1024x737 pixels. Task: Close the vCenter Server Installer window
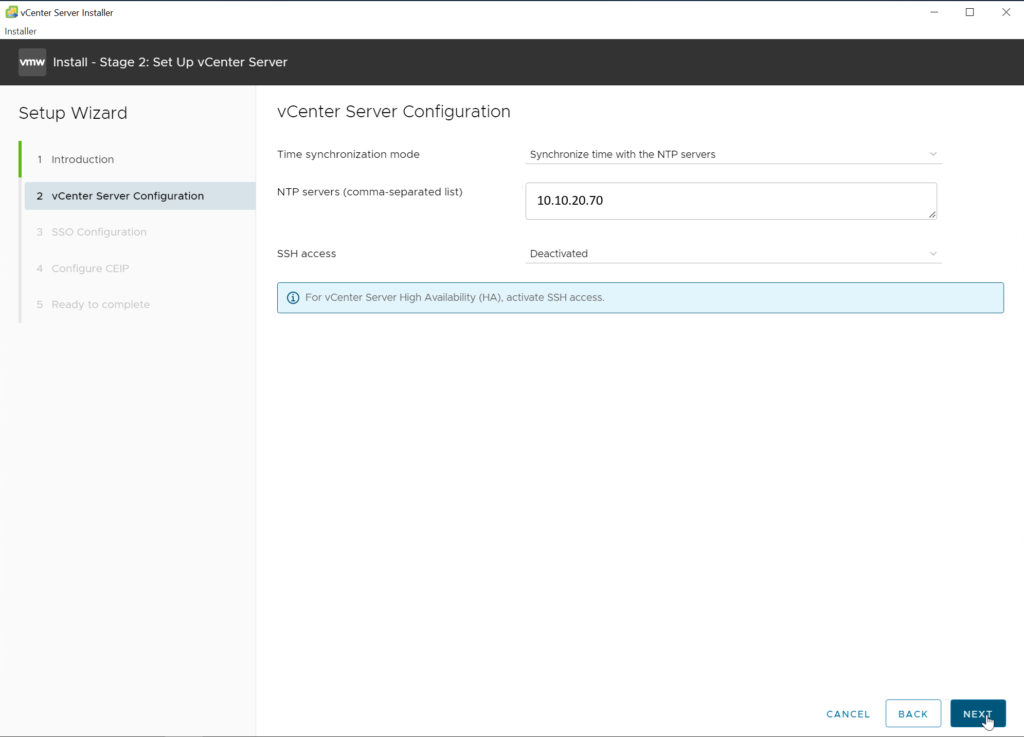point(1005,12)
